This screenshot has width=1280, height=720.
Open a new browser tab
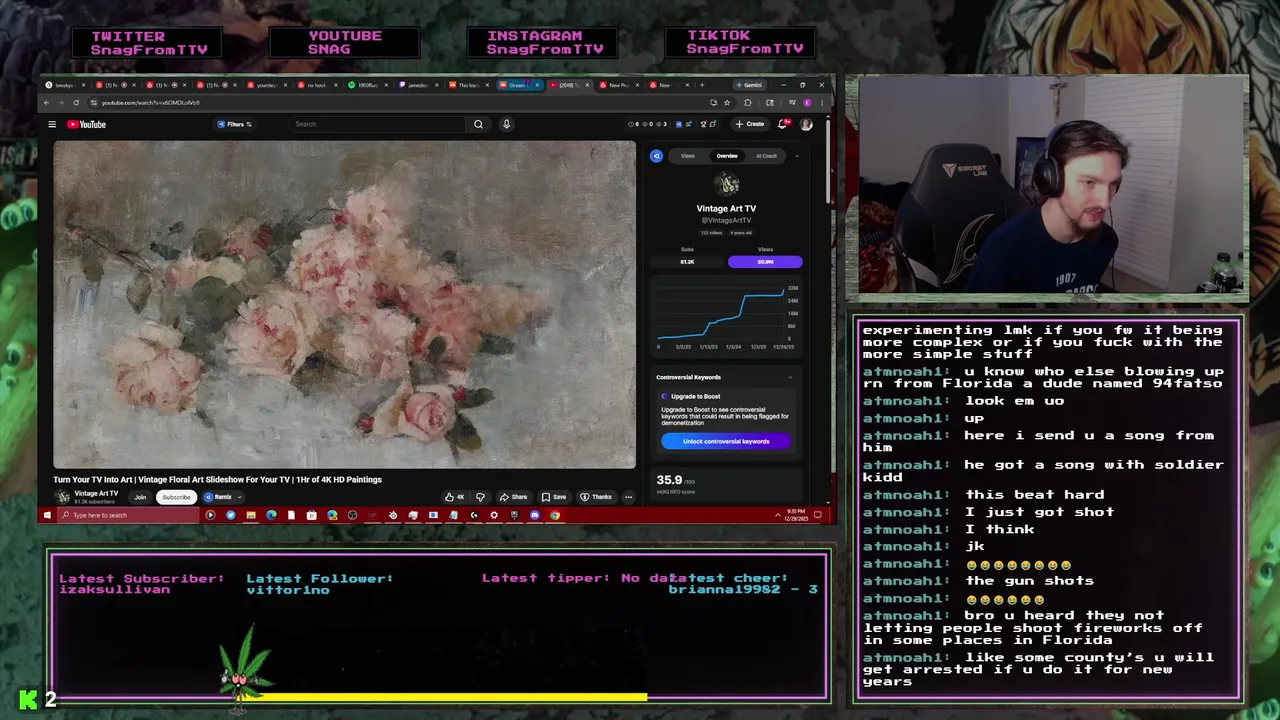(702, 85)
